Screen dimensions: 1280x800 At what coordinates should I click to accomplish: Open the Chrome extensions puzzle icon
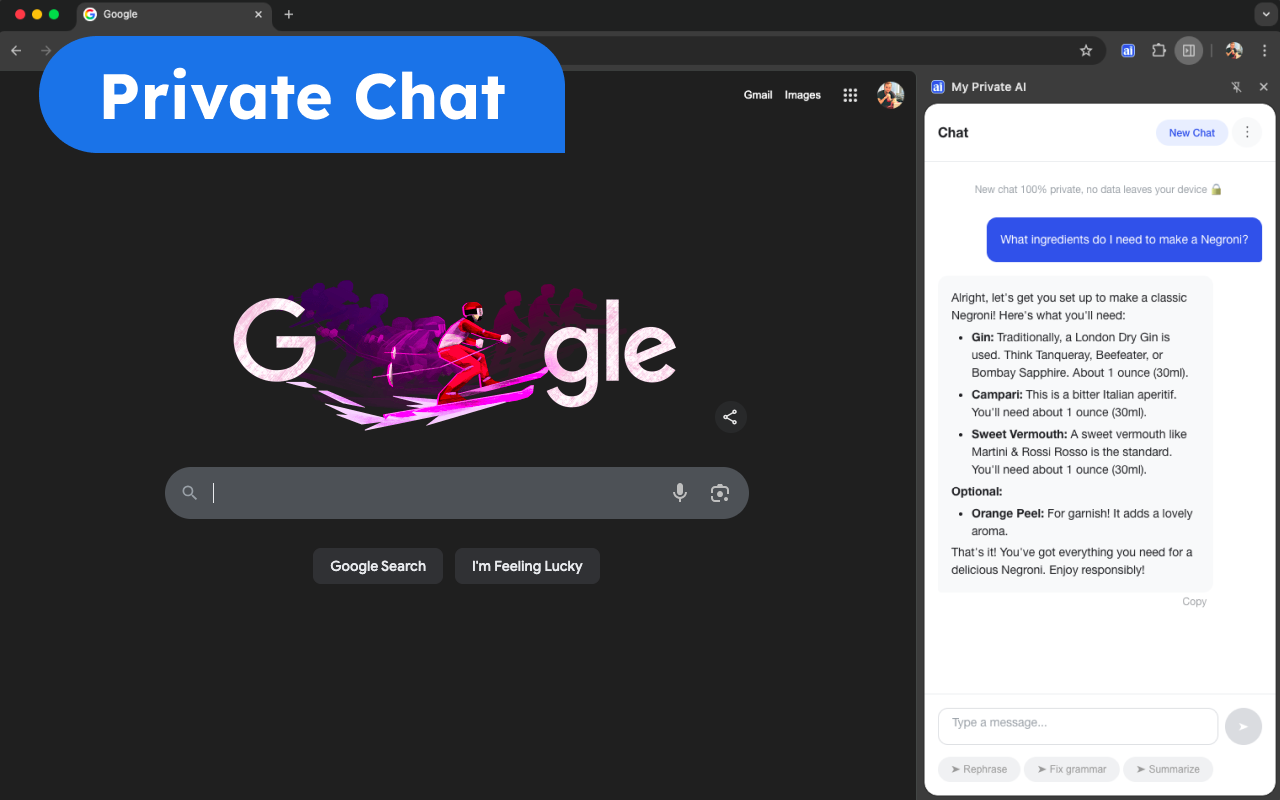click(1158, 50)
